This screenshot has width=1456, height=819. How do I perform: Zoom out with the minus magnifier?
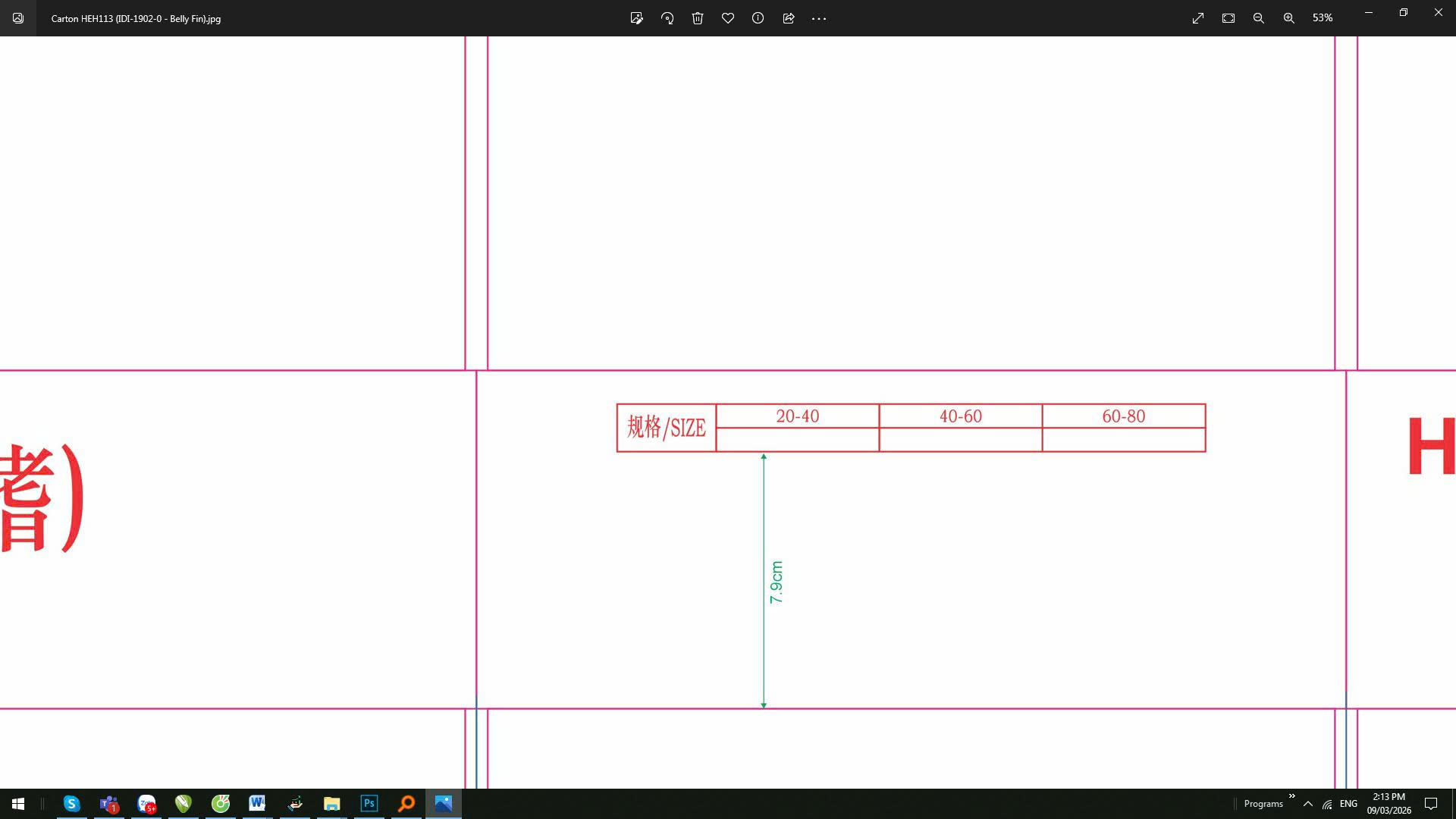1259,18
